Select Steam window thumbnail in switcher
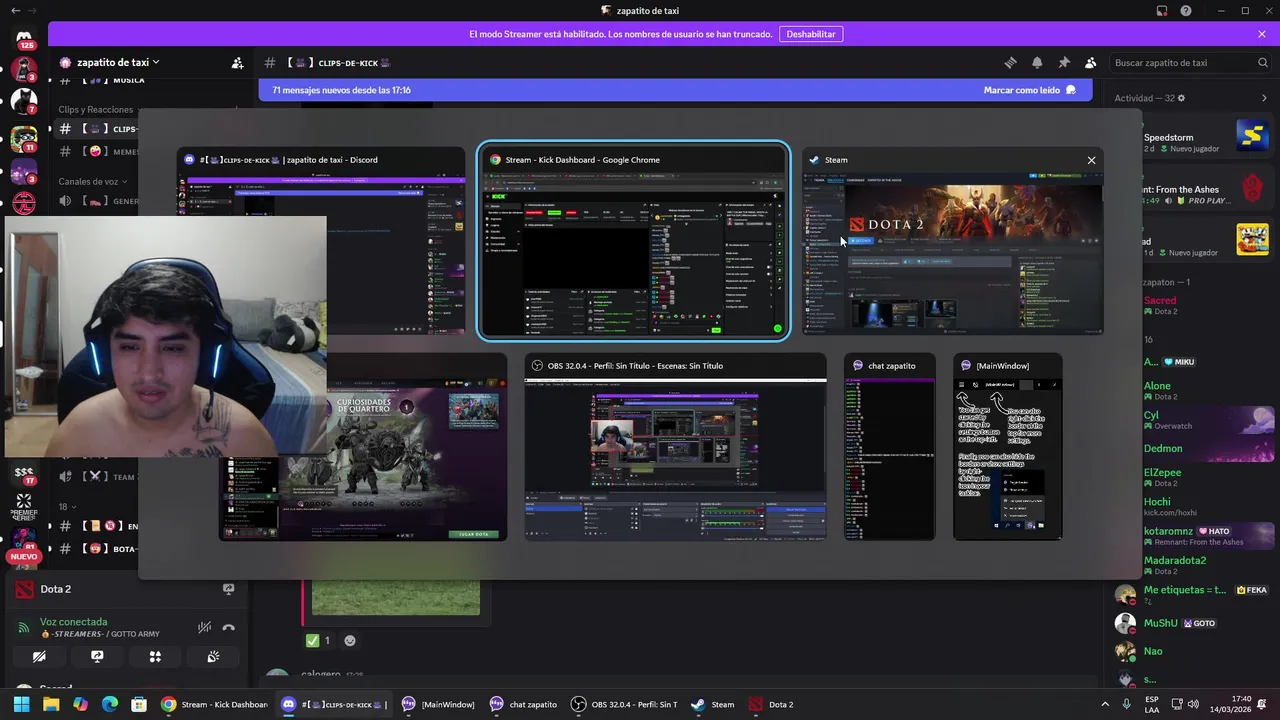Image resolution: width=1280 pixels, height=720 pixels. (952, 241)
